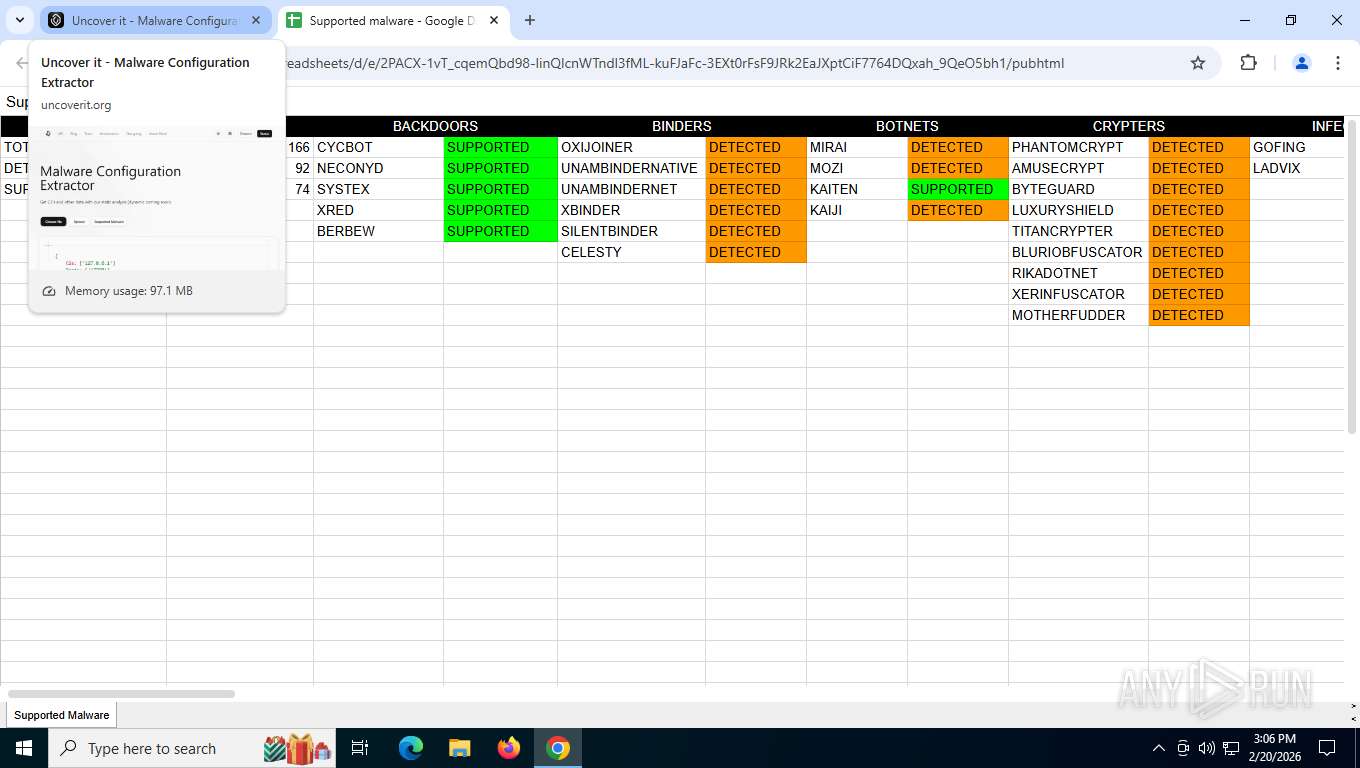Select the Supported malware Google tab
1360x768 pixels.
pos(392,20)
